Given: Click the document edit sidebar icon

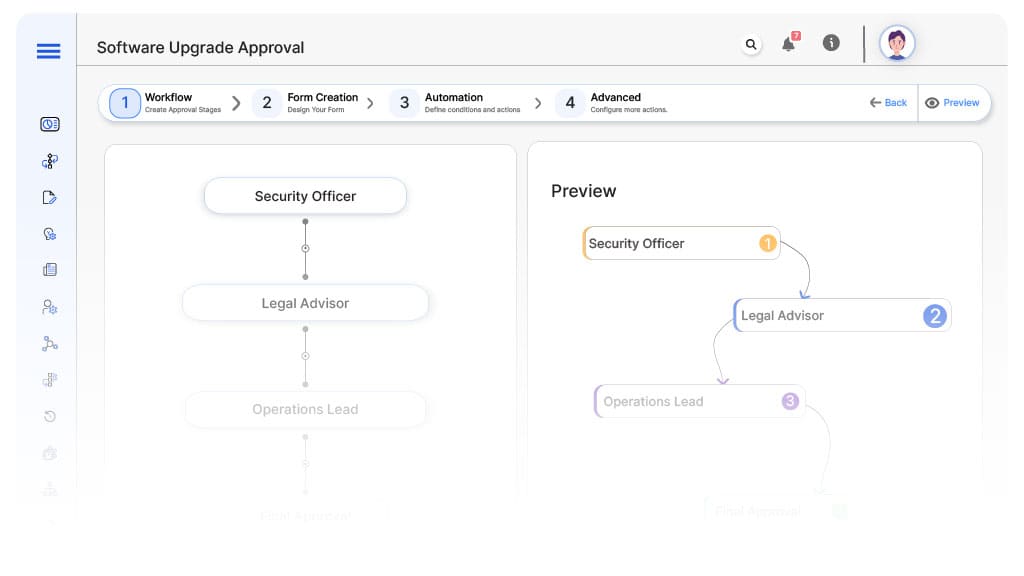Looking at the screenshot, I should (x=50, y=198).
